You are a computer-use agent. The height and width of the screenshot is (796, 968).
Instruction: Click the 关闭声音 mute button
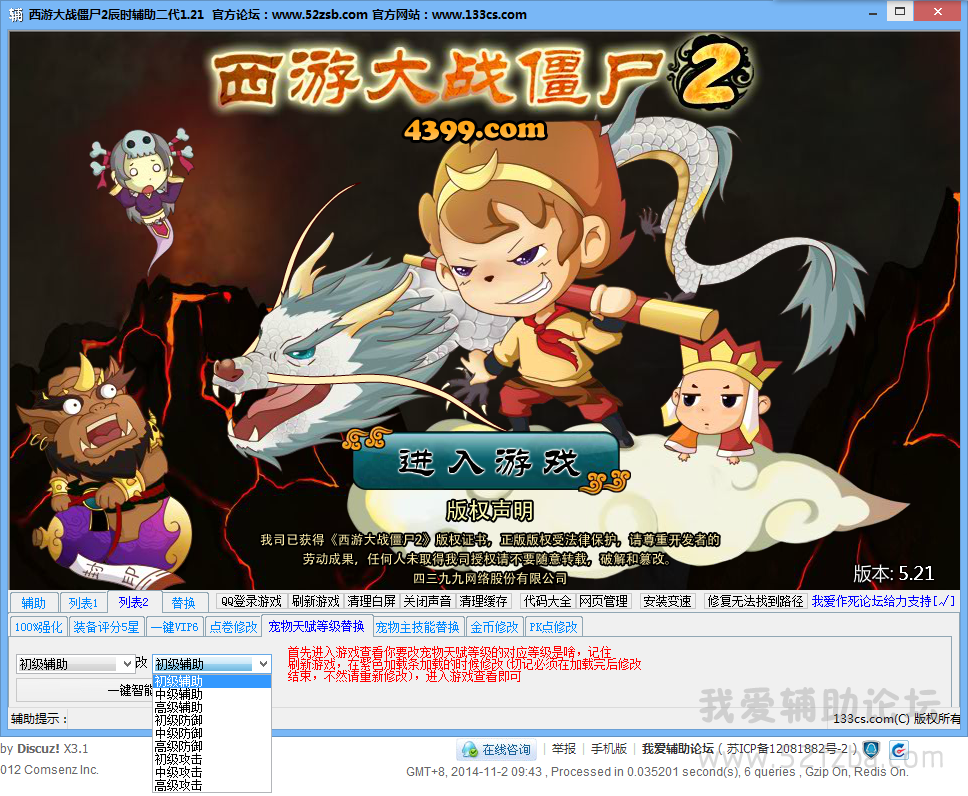(x=427, y=601)
